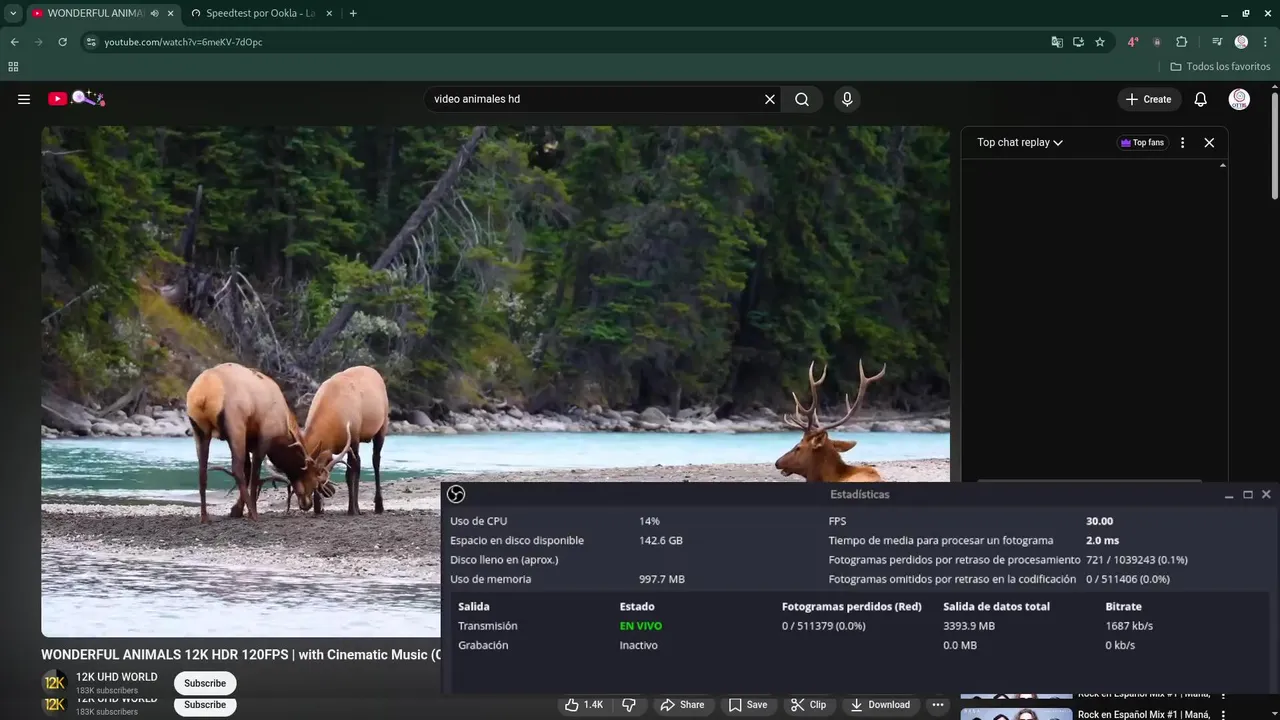This screenshot has height=720, width=1280.
Task: Click the frame time value 2.0 ms
Action: click(x=1103, y=540)
